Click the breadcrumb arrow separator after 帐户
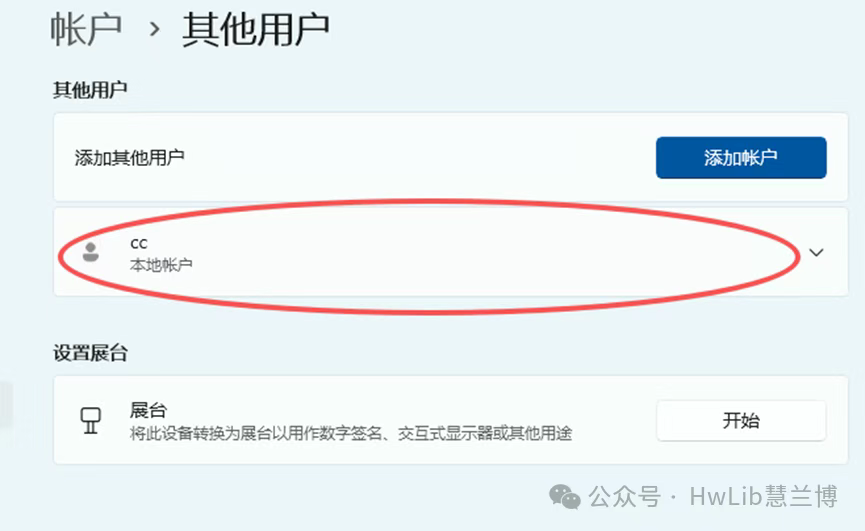Viewport: 865px width, 531px height. [x=155, y=29]
